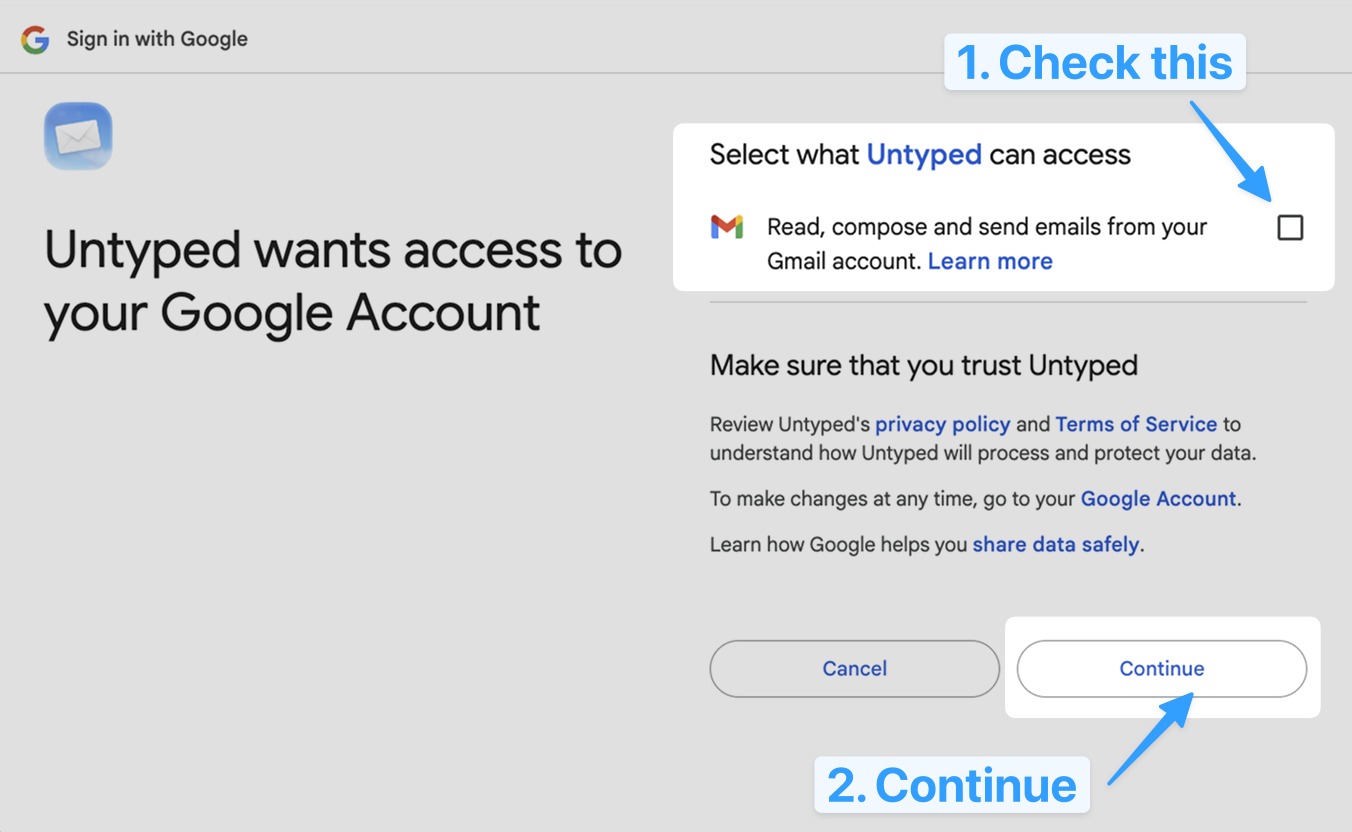Click the "1. Check this" annotation label
The width and height of the screenshot is (1352, 832).
(1094, 62)
